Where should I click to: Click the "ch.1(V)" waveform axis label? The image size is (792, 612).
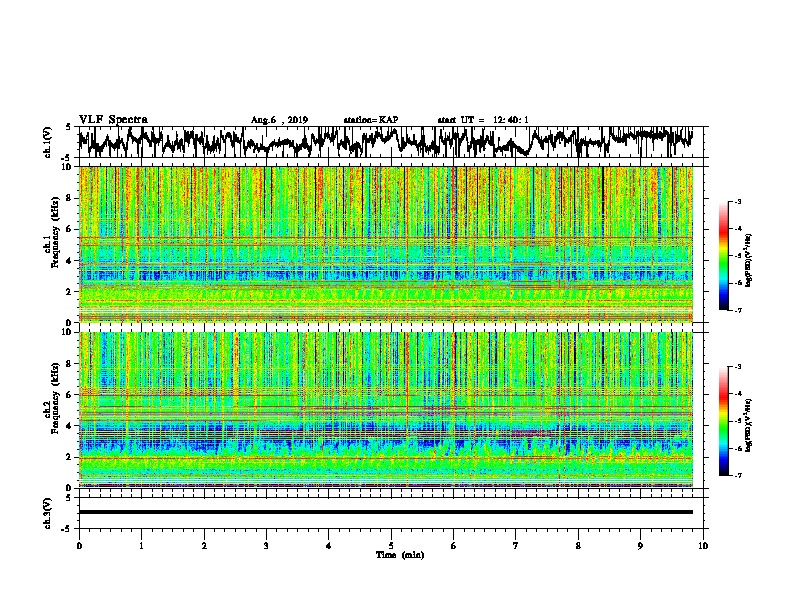[48, 141]
